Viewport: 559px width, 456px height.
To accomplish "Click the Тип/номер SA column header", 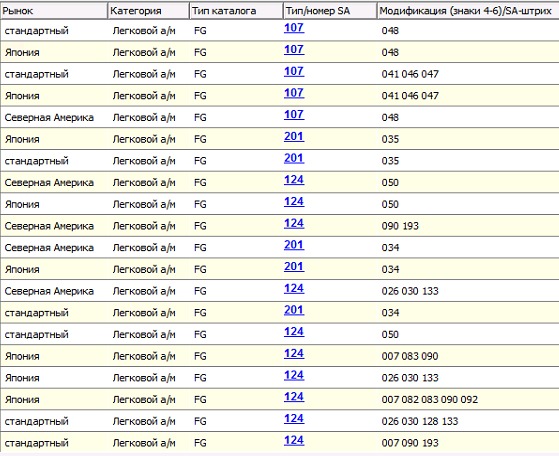I will pos(330,11).
